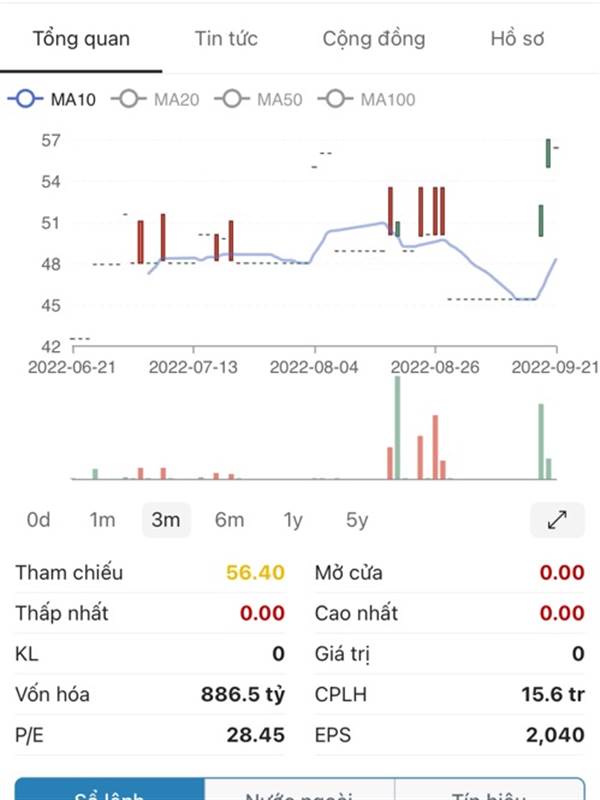The image size is (600, 800).
Task: Open the fullscreen chart expand icon
Action: (x=557, y=519)
